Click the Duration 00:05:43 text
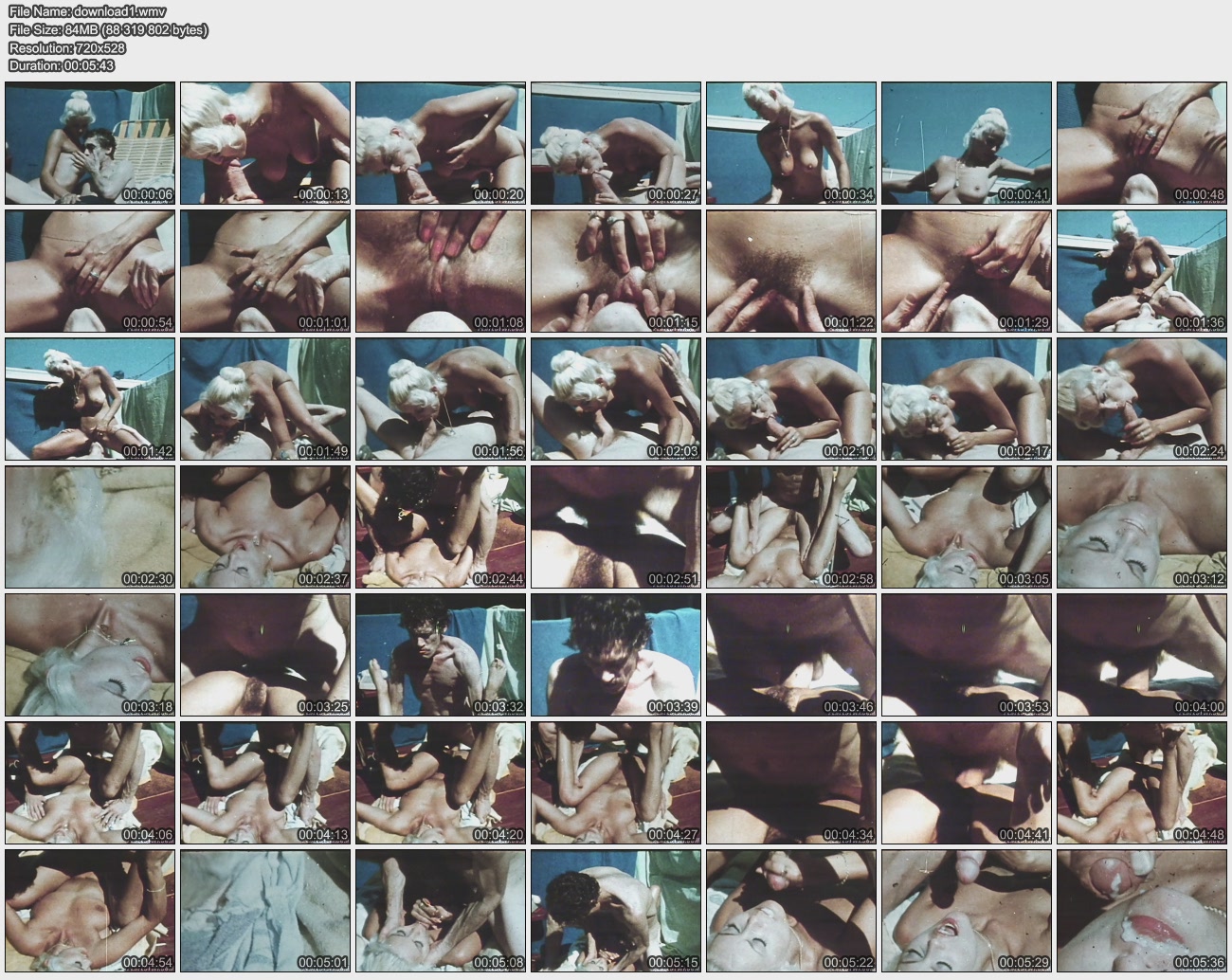This screenshot has width=1232, height=980. point(62,65)
